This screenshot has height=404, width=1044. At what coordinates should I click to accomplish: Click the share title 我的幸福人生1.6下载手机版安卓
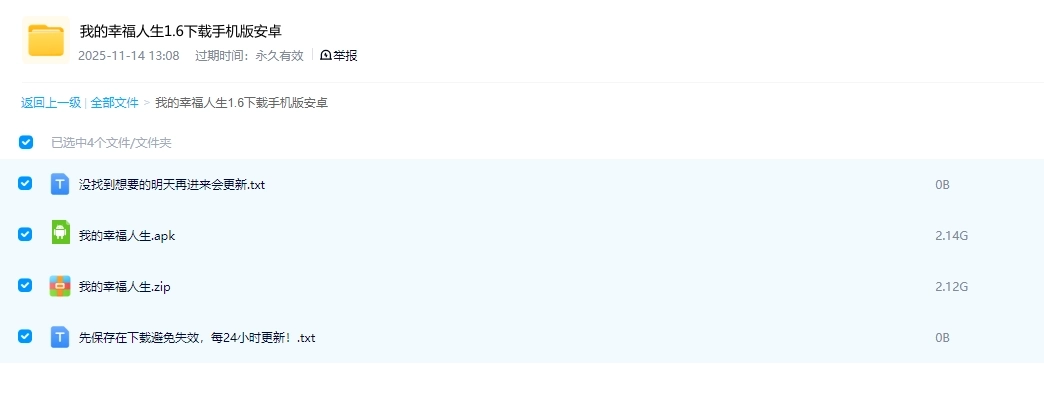[180, 31]
